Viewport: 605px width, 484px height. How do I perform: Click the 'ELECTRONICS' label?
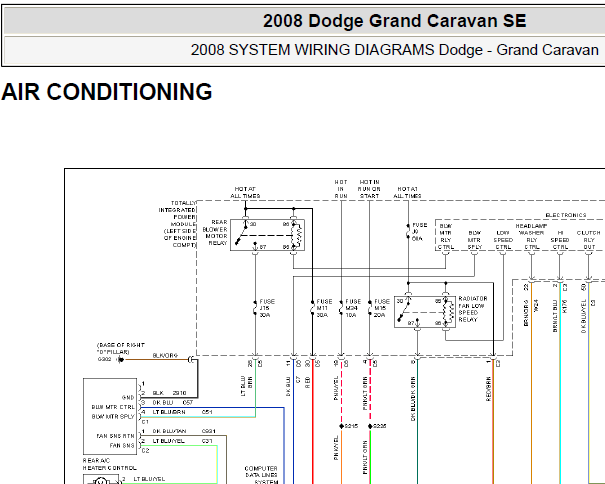(566, 215)
